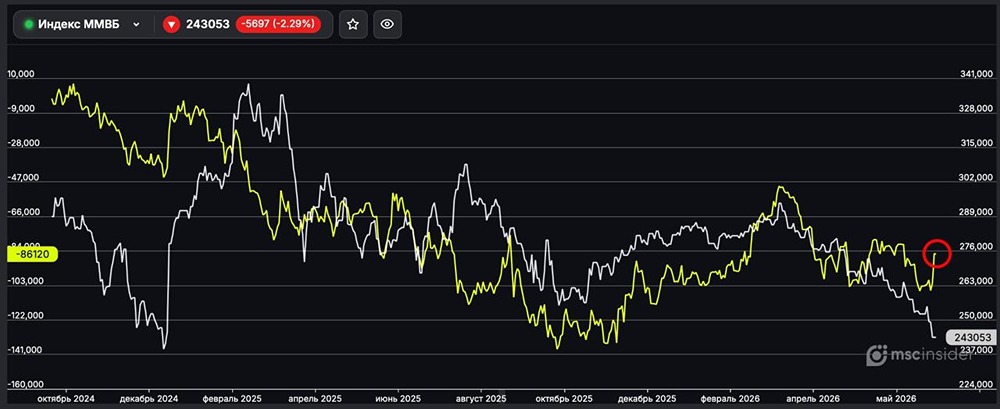Toggle chart visibility with eye icon
The image size is (1000, 409).
(x=387, y=25)
